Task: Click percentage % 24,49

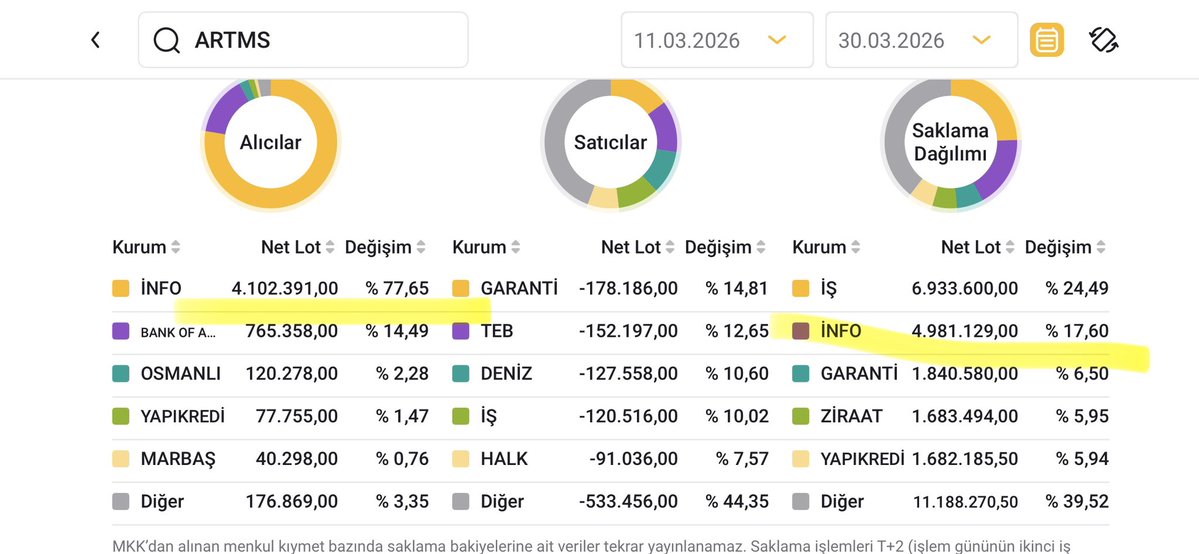Action: point(1077,288)
